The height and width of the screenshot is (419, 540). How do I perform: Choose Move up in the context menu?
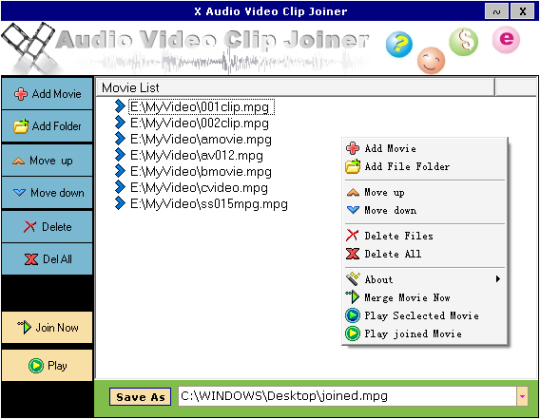[x=425, y=192]
